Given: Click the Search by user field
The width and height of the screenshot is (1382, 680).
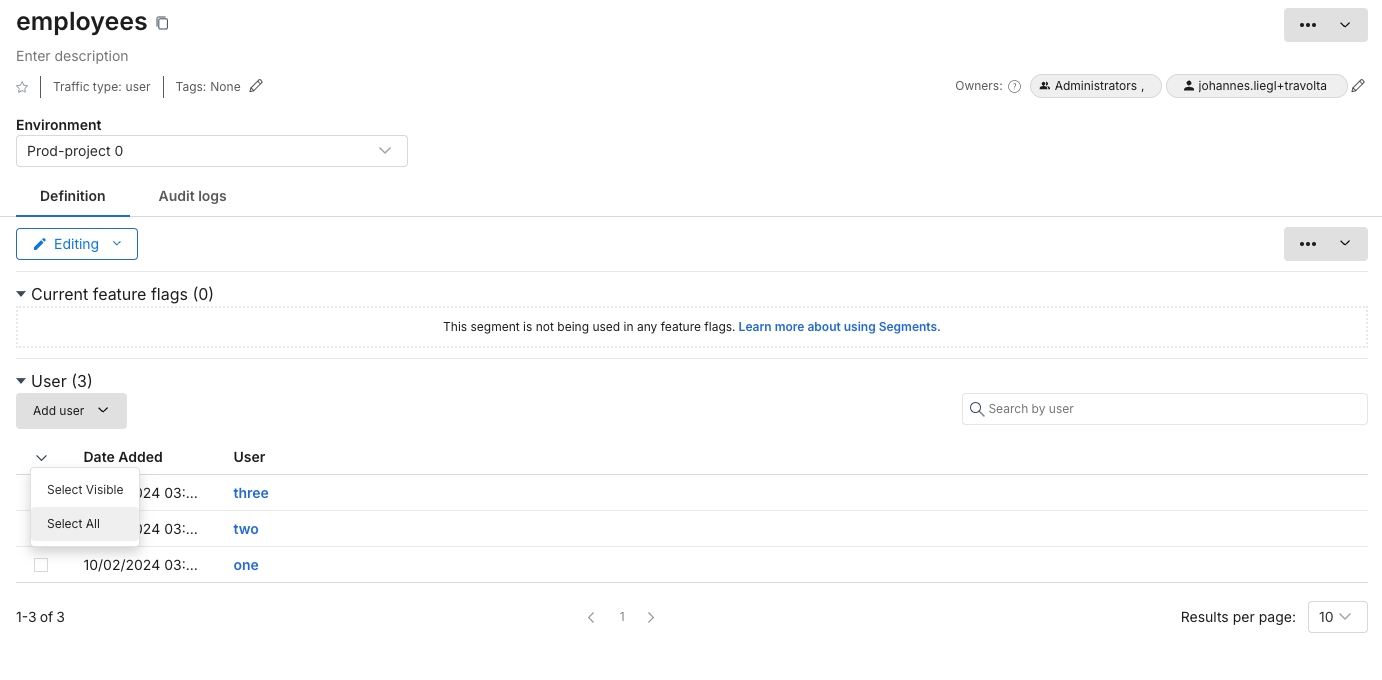Looking at the screenshot, I should pos(1164,409).
